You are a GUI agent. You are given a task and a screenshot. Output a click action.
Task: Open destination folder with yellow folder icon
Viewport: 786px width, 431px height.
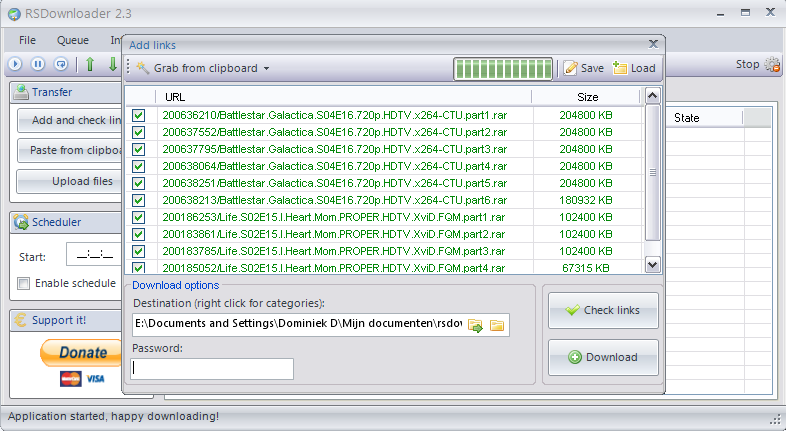pos(497,325)
